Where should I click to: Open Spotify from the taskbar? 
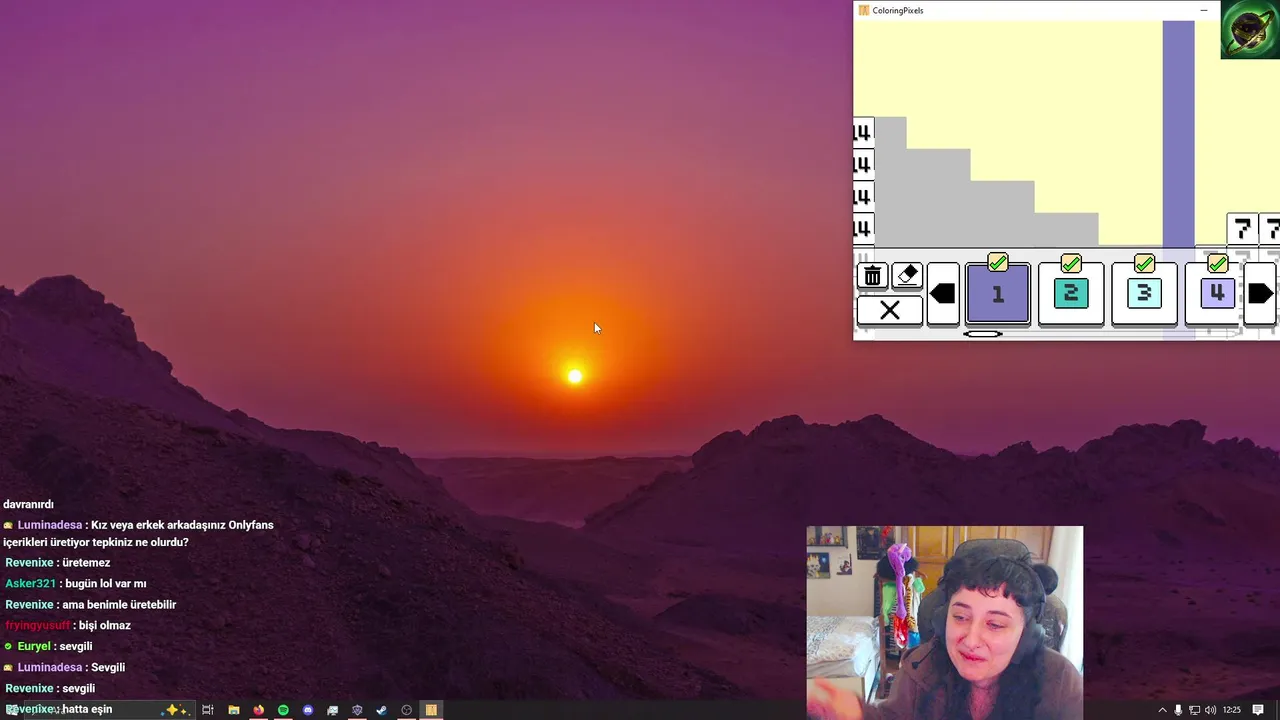tap(283, 710)
